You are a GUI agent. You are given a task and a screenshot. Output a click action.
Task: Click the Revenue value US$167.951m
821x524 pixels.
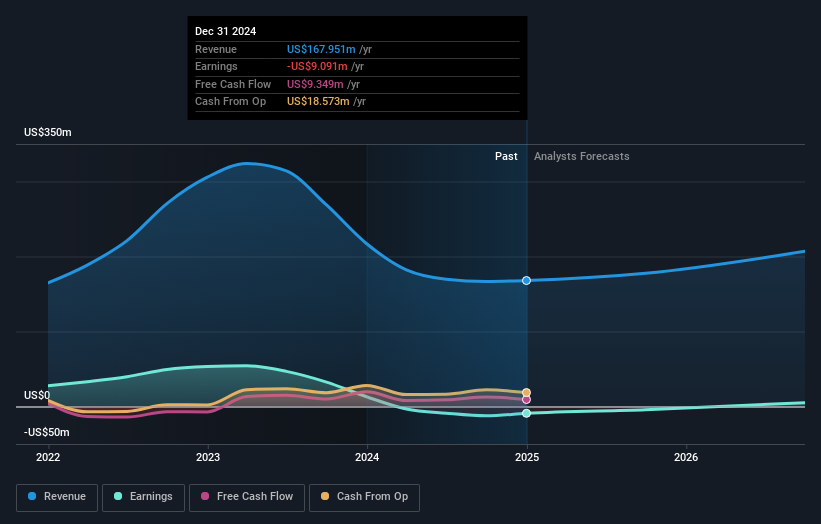(x=321, y=49)
